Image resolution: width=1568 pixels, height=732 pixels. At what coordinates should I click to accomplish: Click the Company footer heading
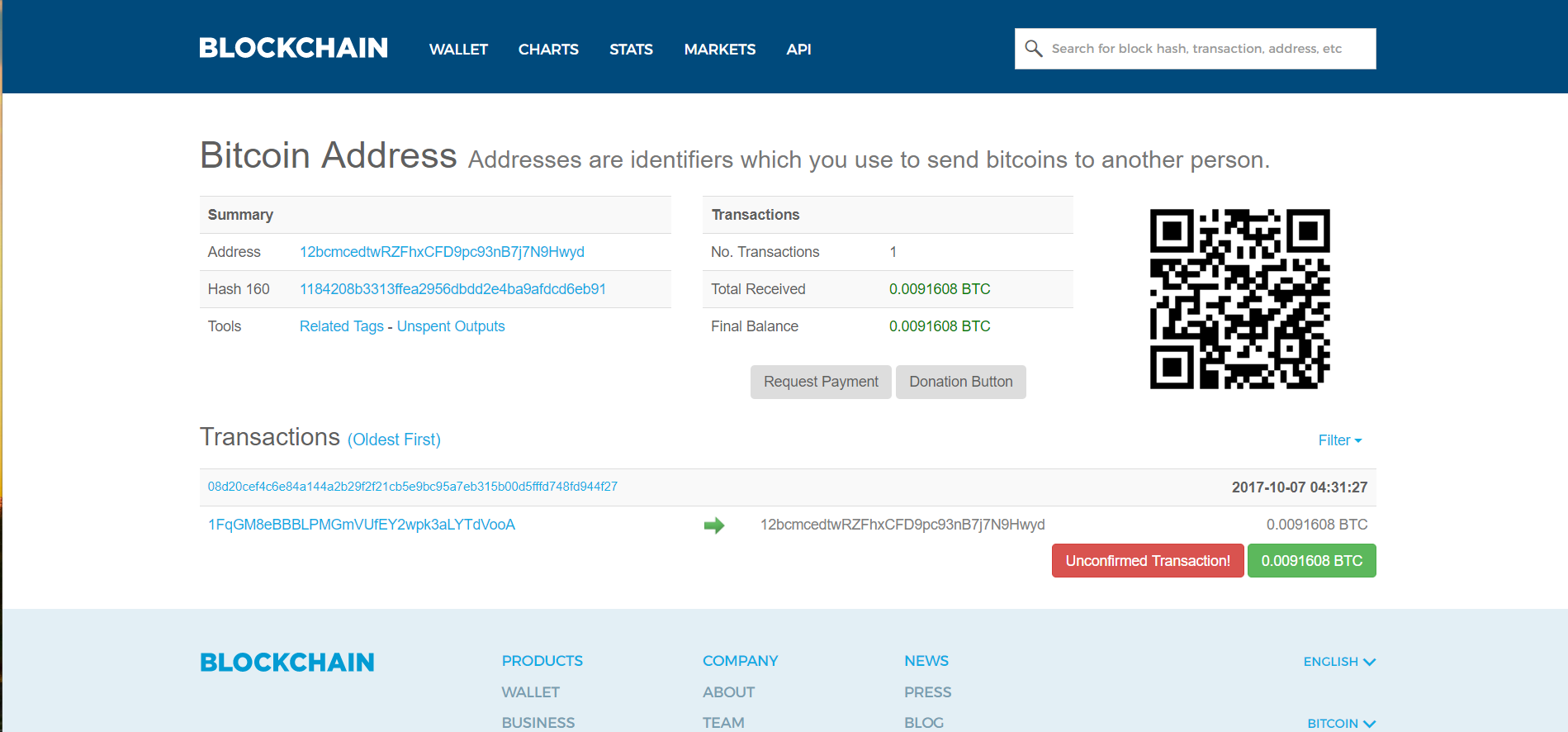[741, 661]
